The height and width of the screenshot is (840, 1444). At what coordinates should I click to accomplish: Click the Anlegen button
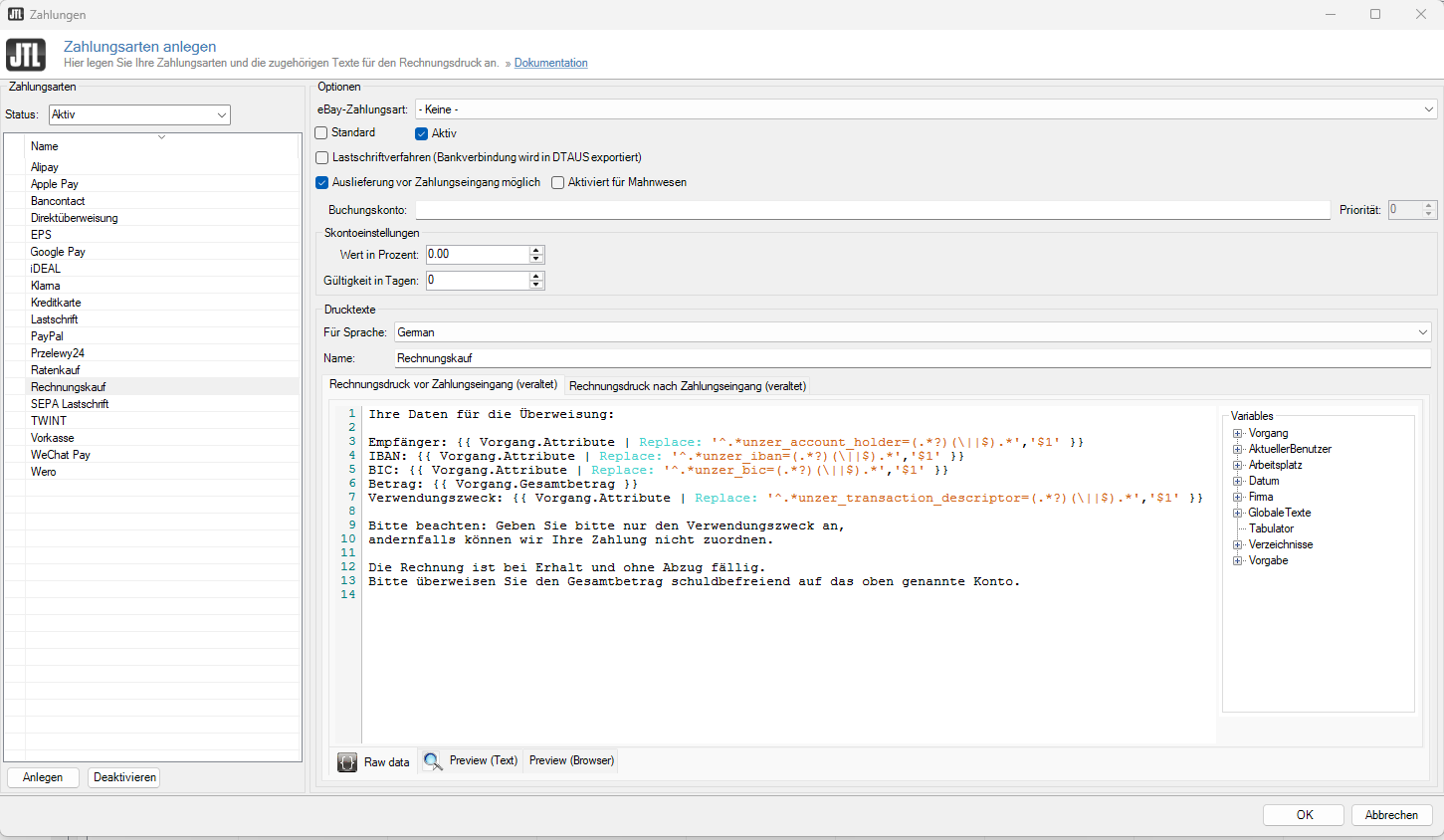pyautogui.click(x=43, y=777)
